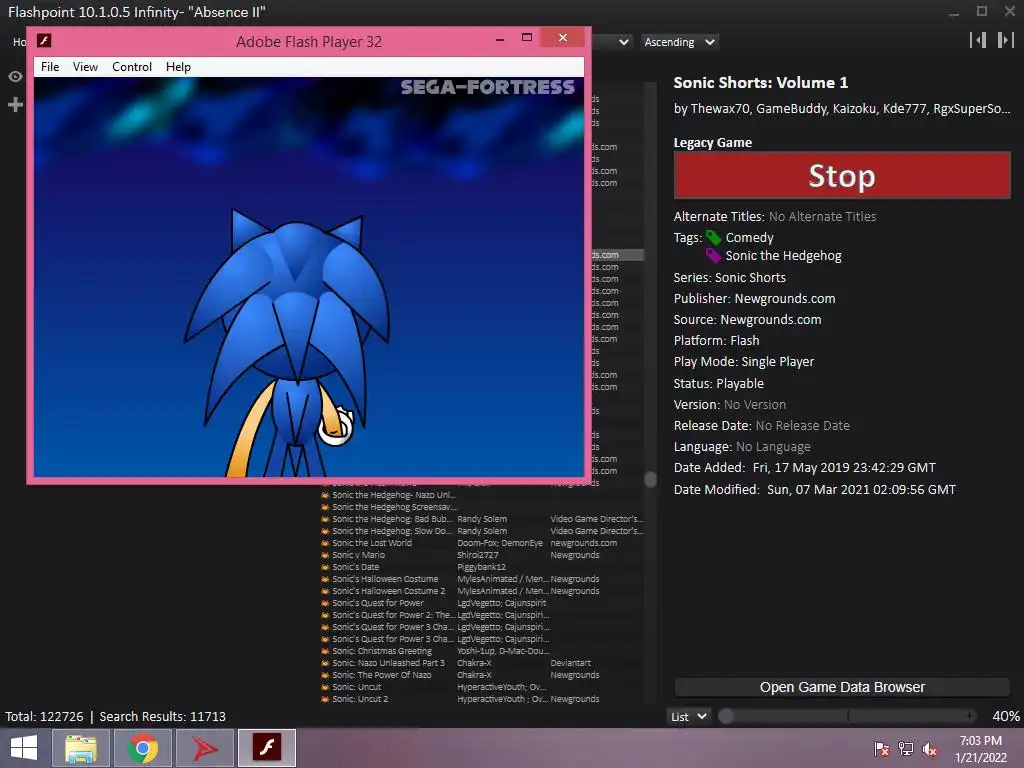Viewport: 1024px width, 768px height.
Task: Select Sonic: The Power Of Nazo row
Action: pos(482,675)
